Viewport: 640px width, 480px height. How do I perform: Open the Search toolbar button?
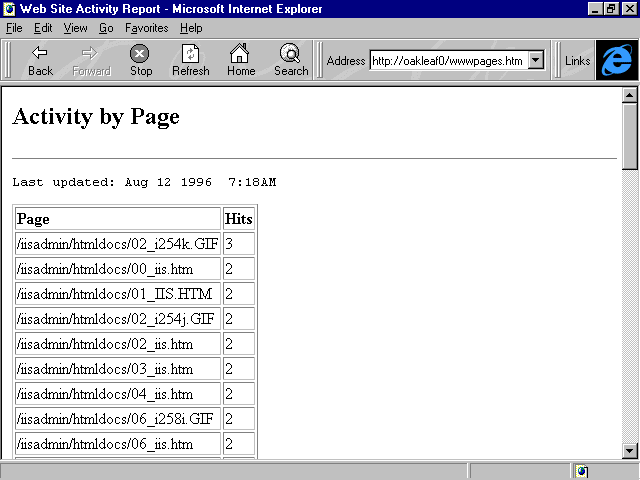(x=291, y=60)
